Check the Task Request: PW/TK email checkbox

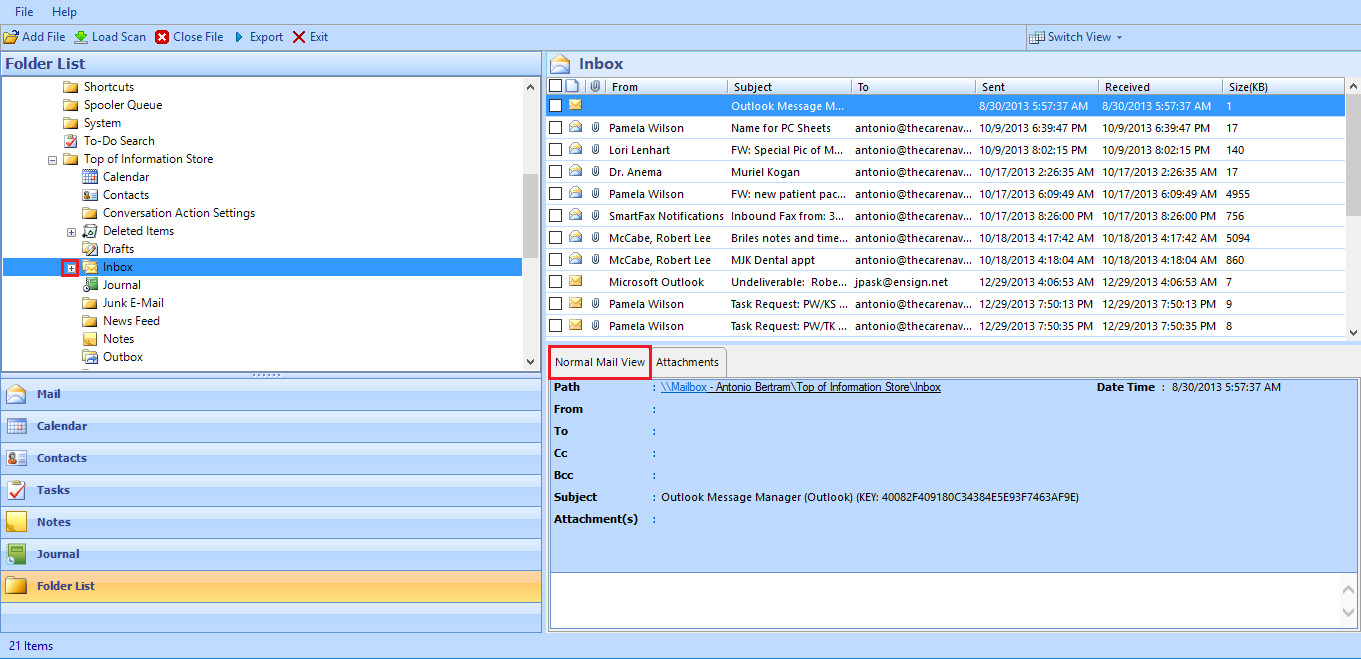pos(556,326)
